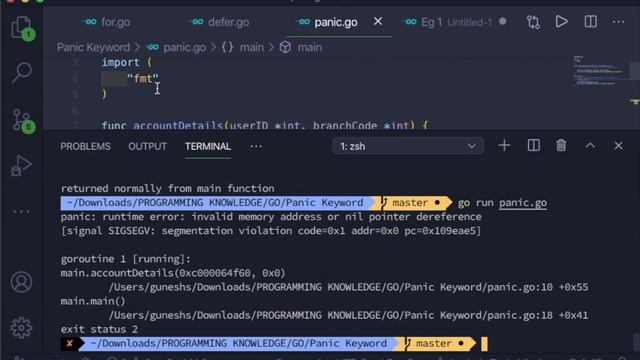Split the terminal pane
The width and height of the screenshot is (640, 360).
[x=533, y=146]
